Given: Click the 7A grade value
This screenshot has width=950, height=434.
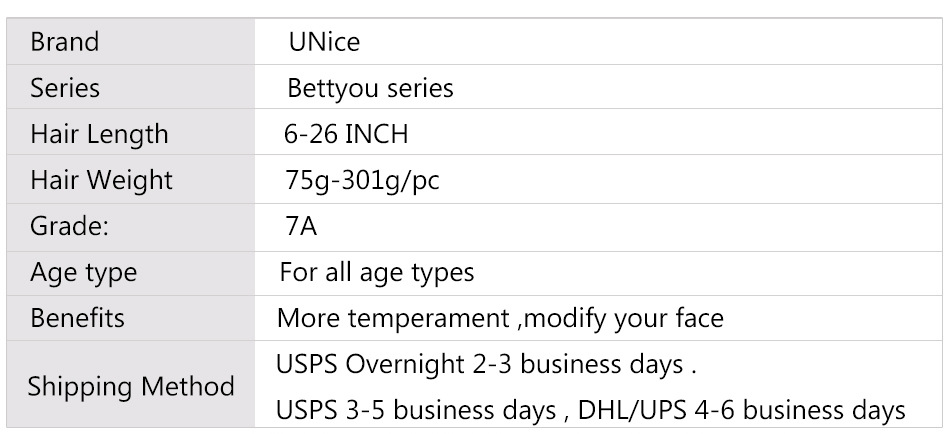Looking at the screenshot, I should 300,226.
